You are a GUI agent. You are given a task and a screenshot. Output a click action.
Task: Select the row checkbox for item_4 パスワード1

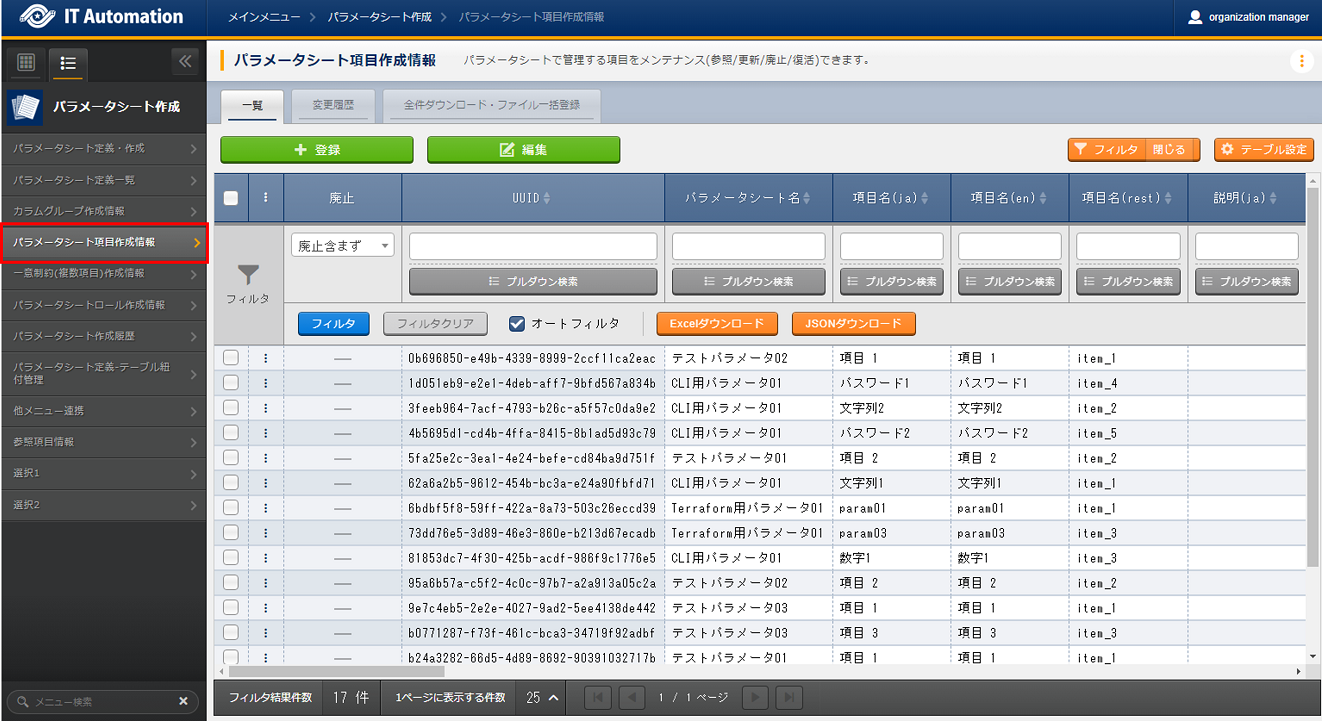tap(231, 383)
